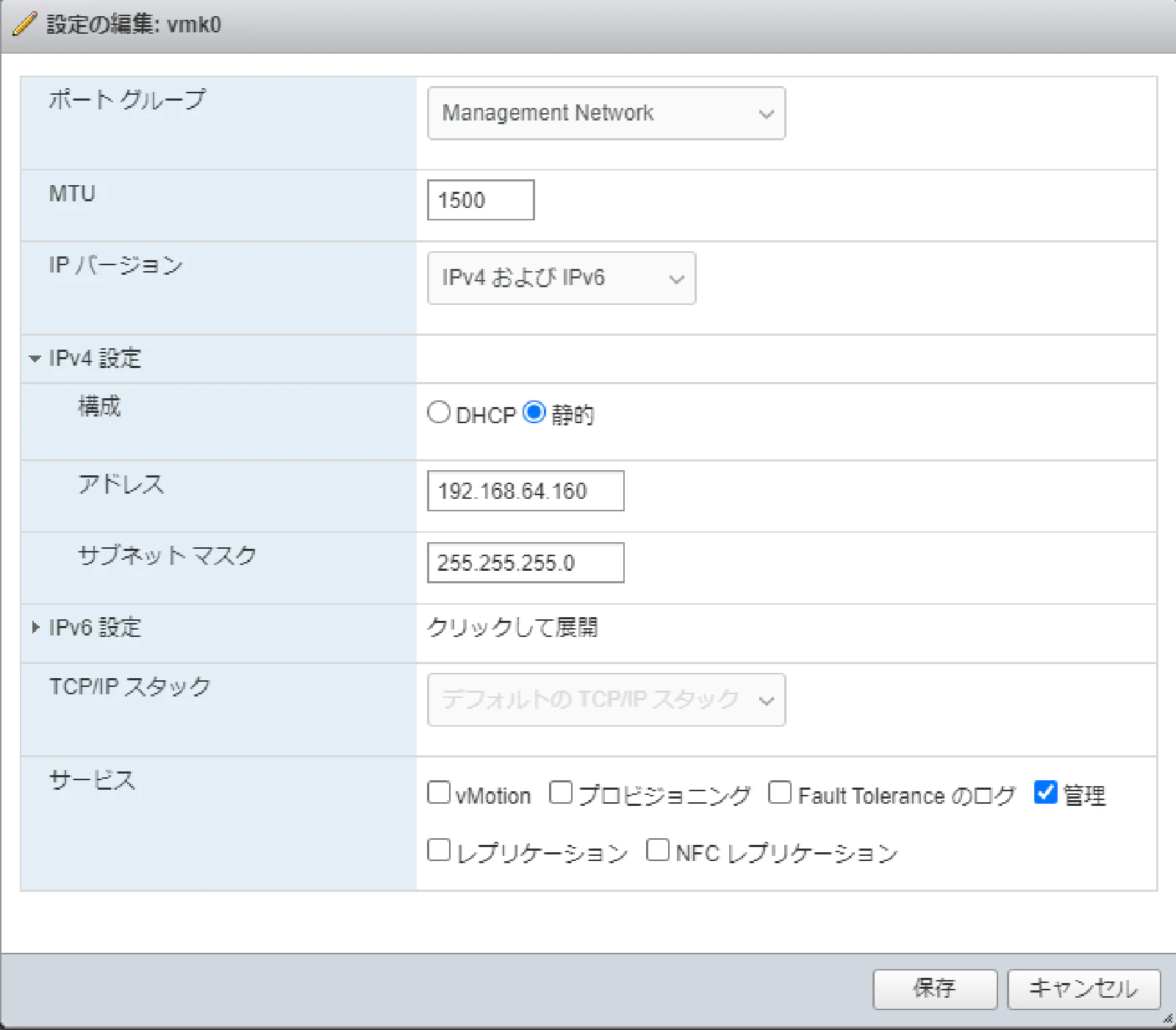The height and width of the screenshot is (1030, 1176).
Task: Expand the IPv6 設定 section
Action: [35, 627]
